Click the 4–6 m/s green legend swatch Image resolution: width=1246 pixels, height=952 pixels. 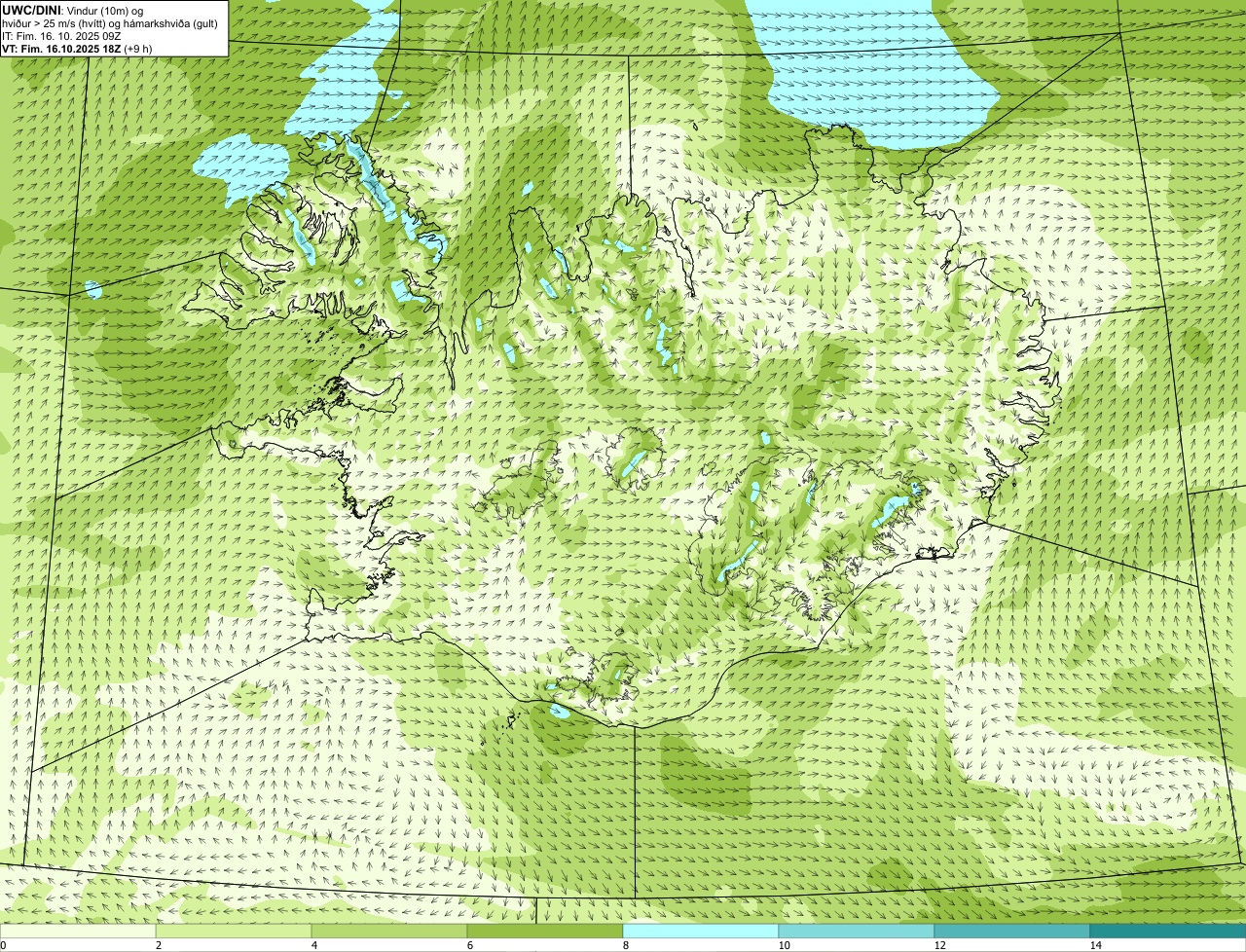(x=389, y=931)
